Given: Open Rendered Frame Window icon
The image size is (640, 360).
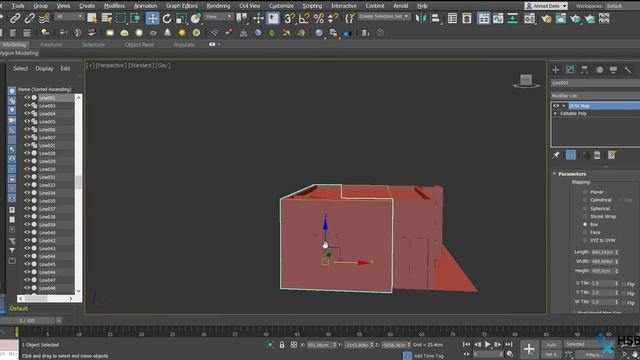Looking at the screenshot, I should click(561, 18).
